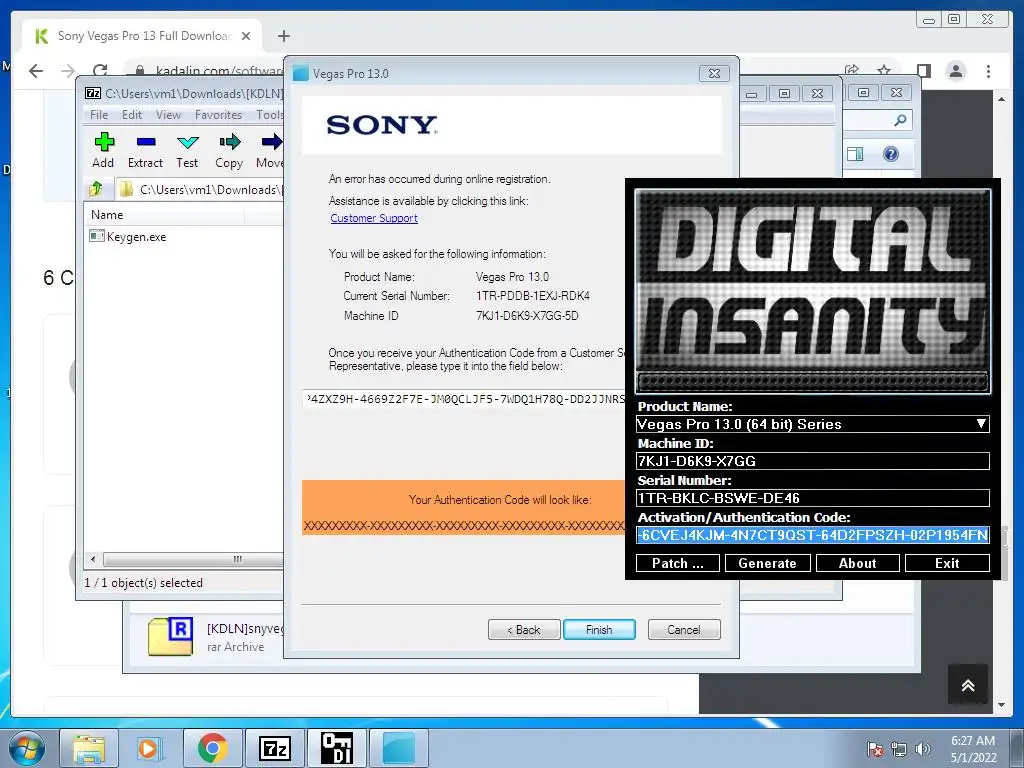
Task: Click the Chrome share page icon
Action: point(852,69)
